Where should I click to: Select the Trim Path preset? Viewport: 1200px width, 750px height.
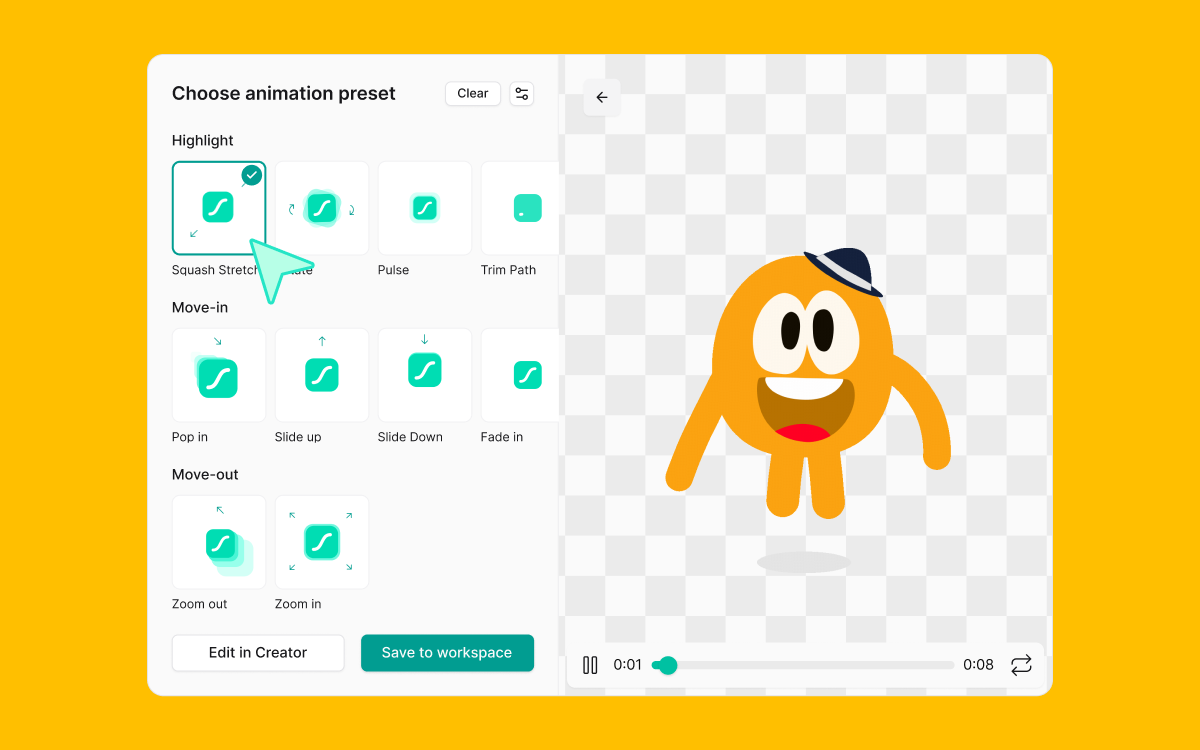[520, 208]
